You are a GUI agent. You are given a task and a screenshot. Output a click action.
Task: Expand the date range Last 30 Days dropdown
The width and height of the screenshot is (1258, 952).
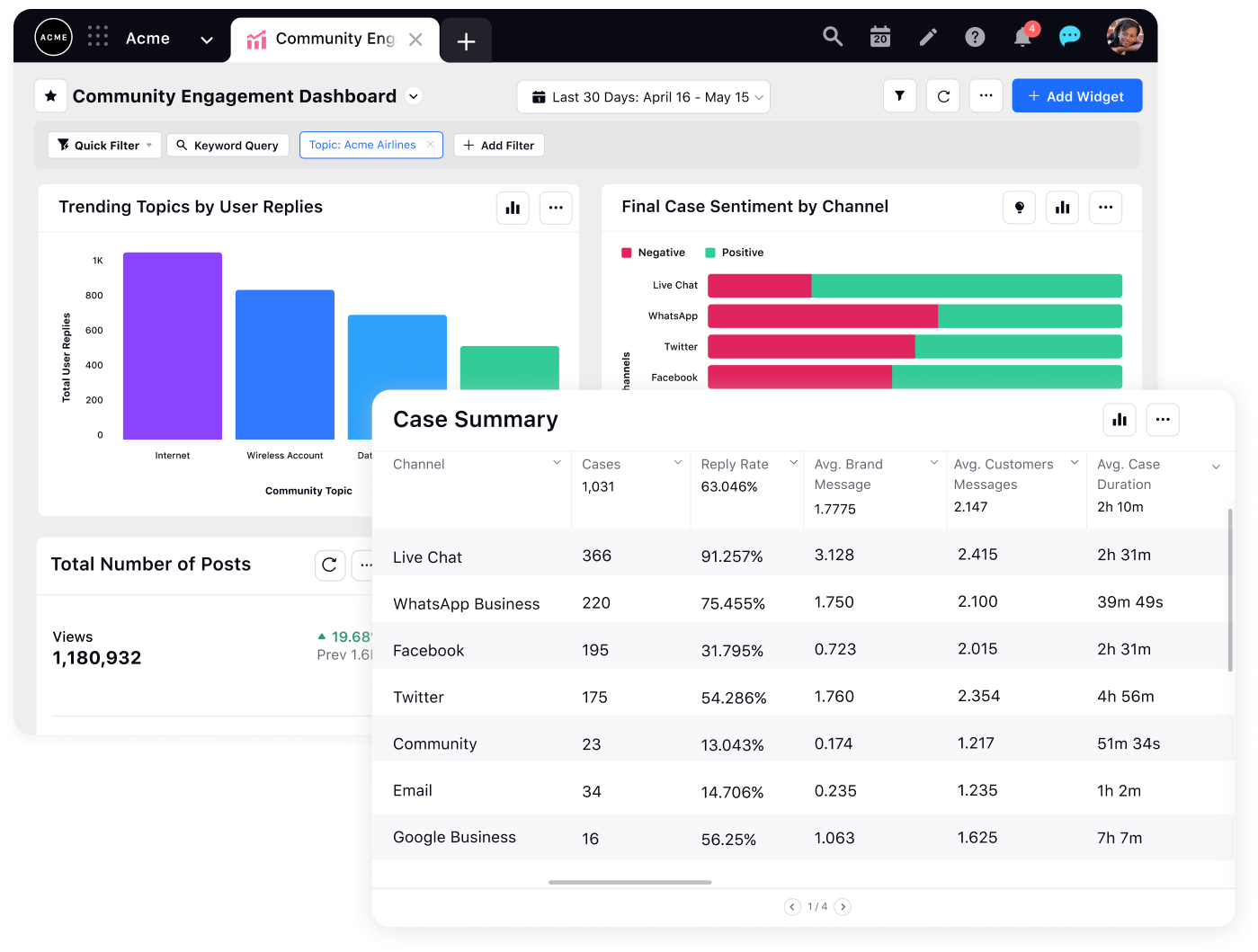pos(644,97)
